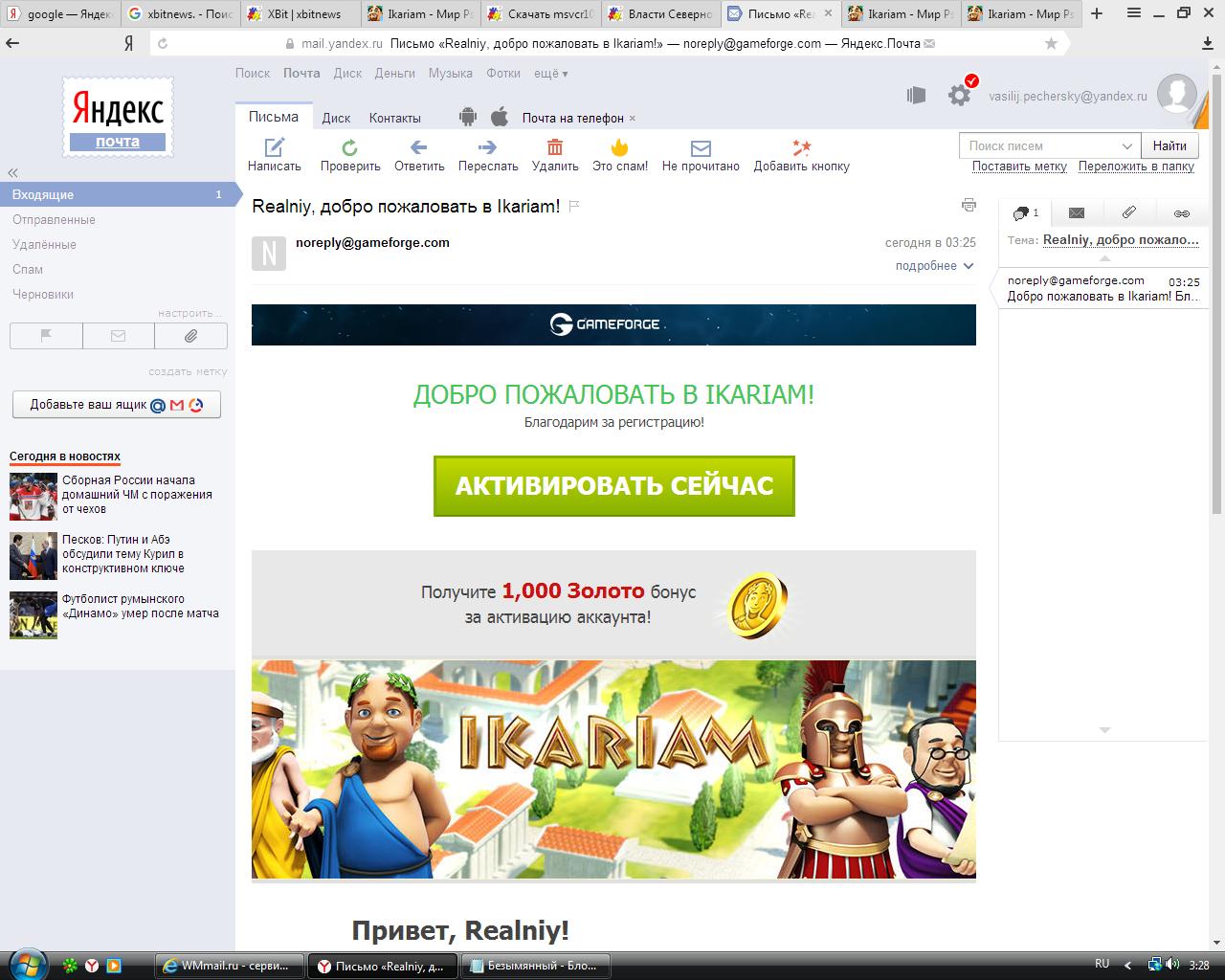The image size is (1225, 980).
Task: Open the Безымянный Notepad taskbar item
Action: (535, 967)
